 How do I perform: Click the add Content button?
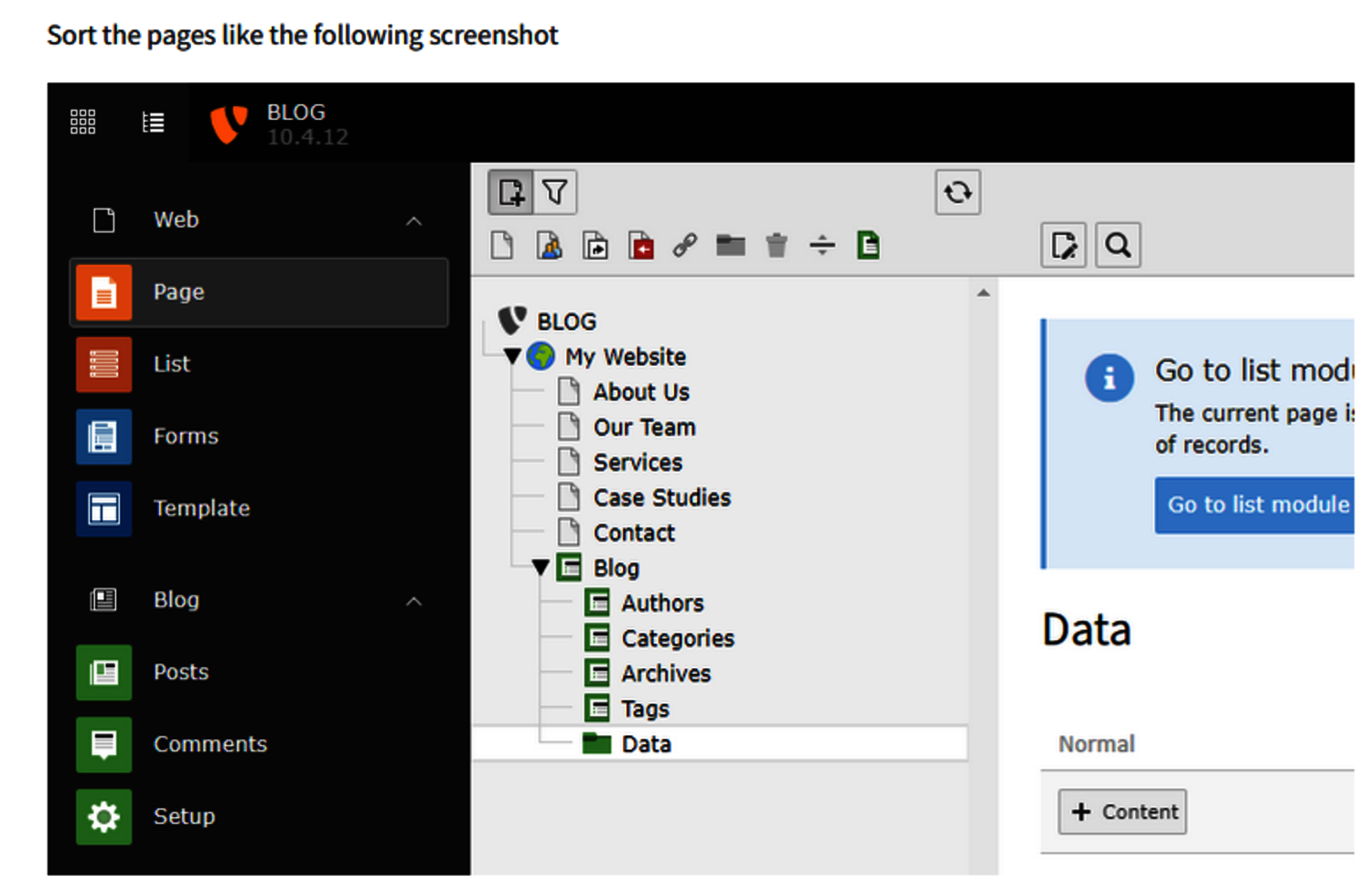click(x=1122, y=812)
